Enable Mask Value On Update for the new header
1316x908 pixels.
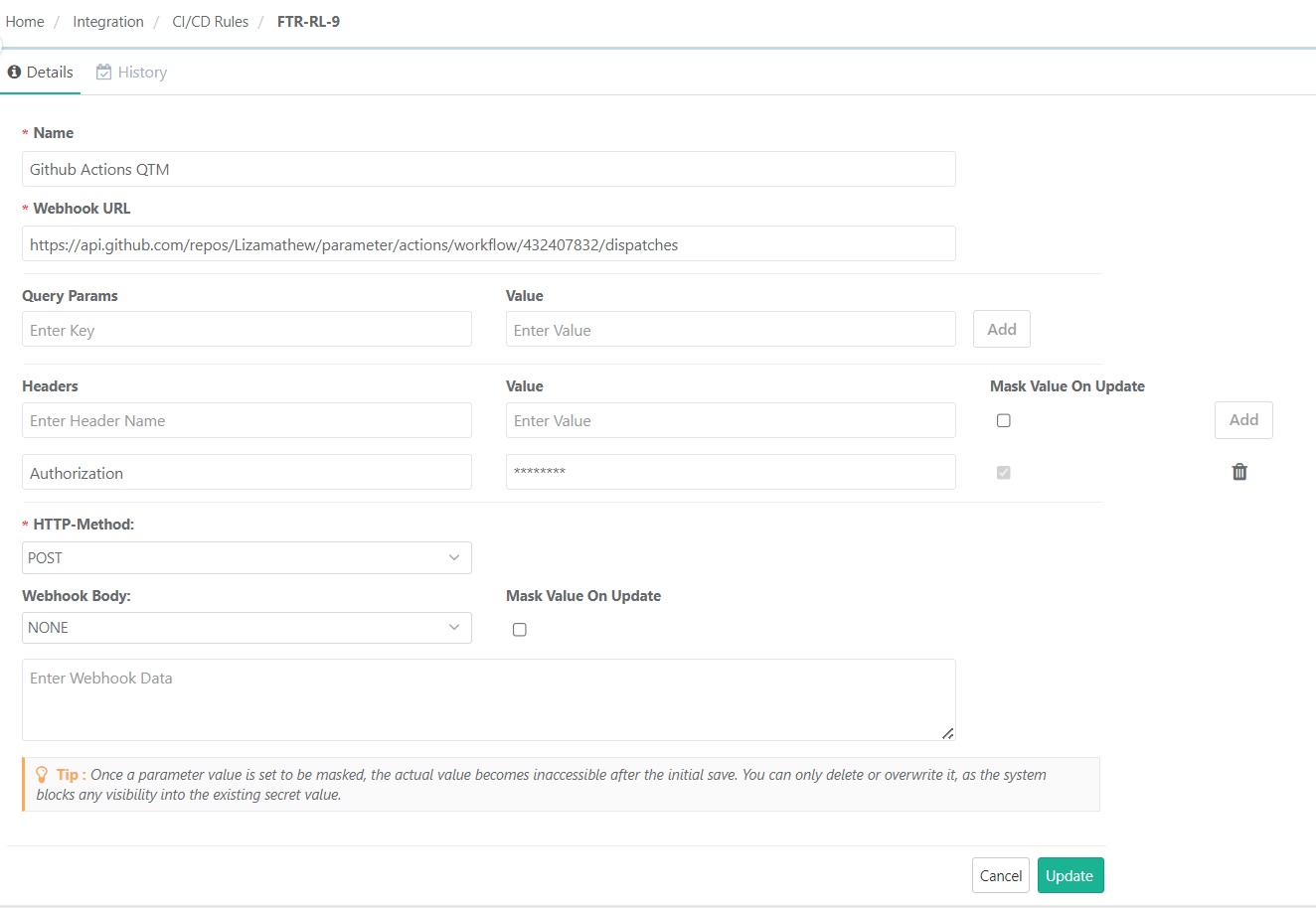pos(1003,420)
